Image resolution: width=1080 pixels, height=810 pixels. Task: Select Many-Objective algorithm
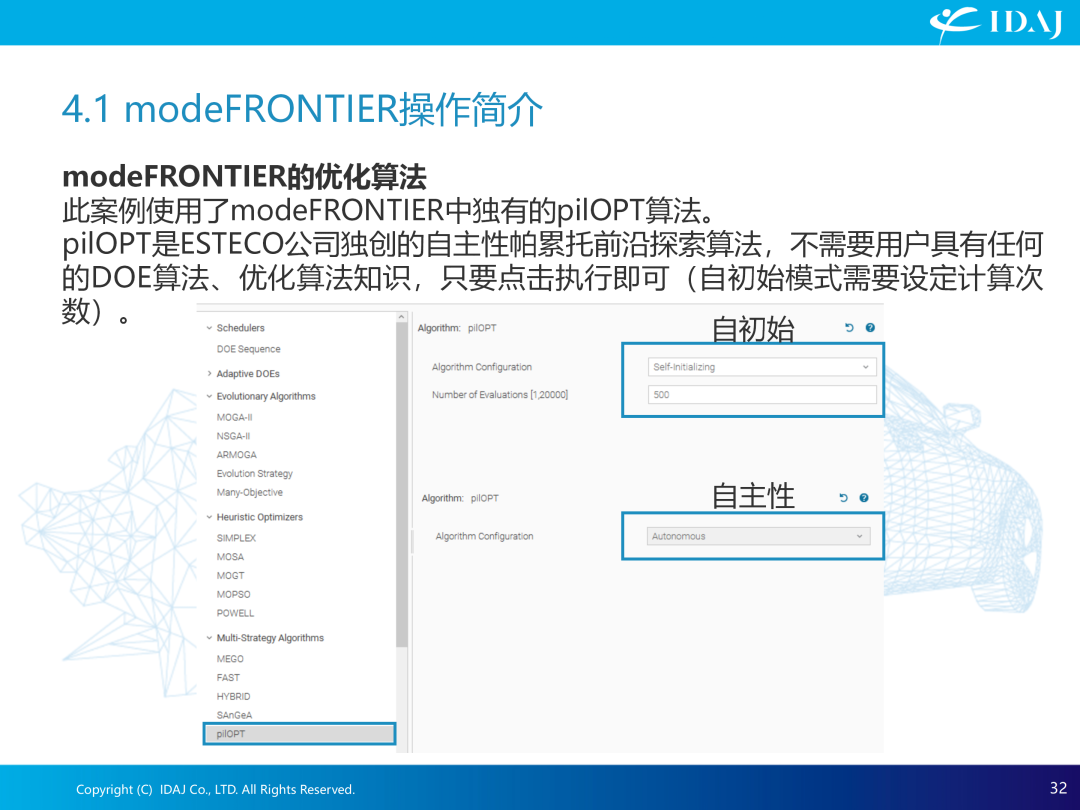pos(250,492)
